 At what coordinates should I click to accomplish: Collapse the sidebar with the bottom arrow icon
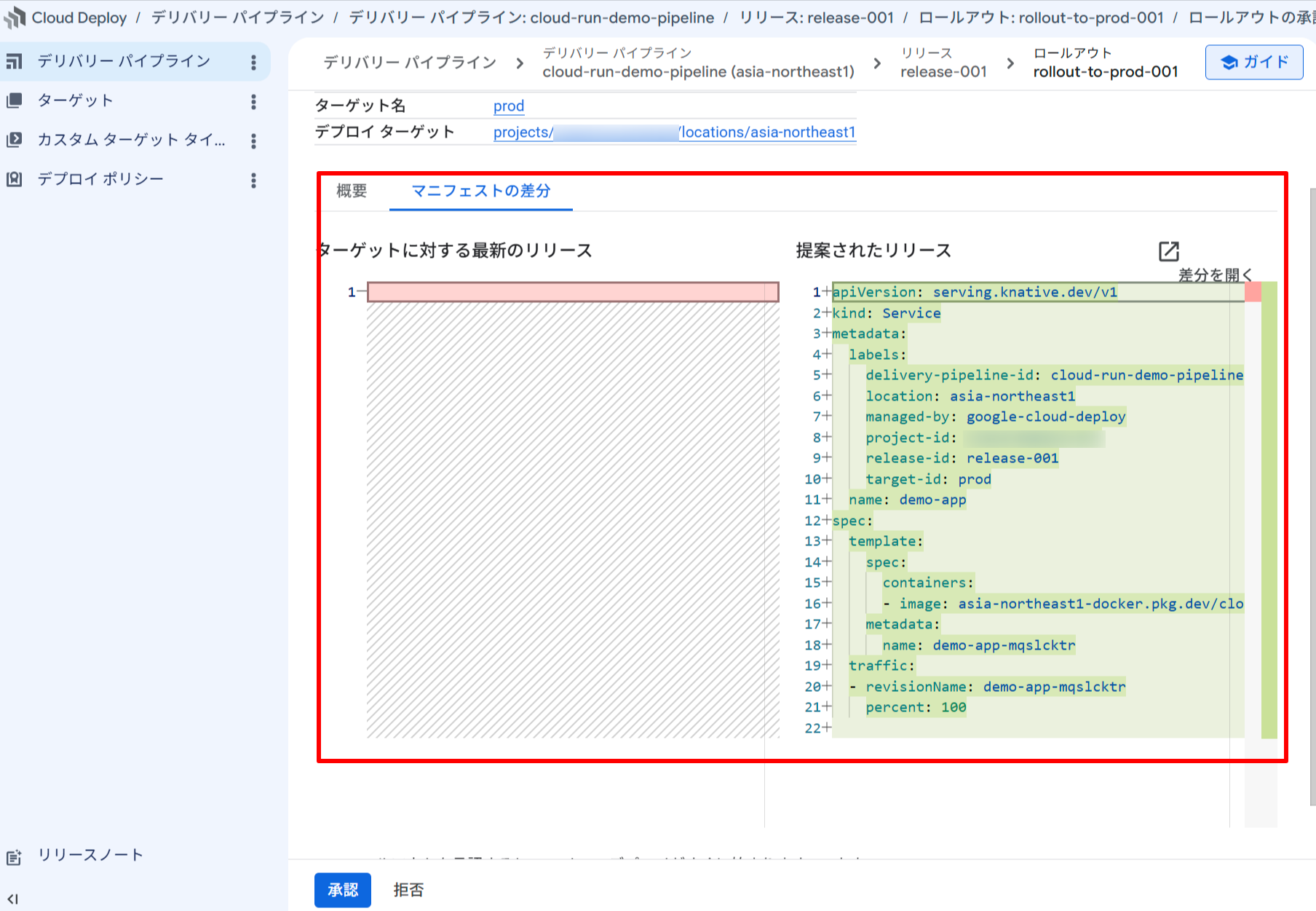(x=13, y=899)
